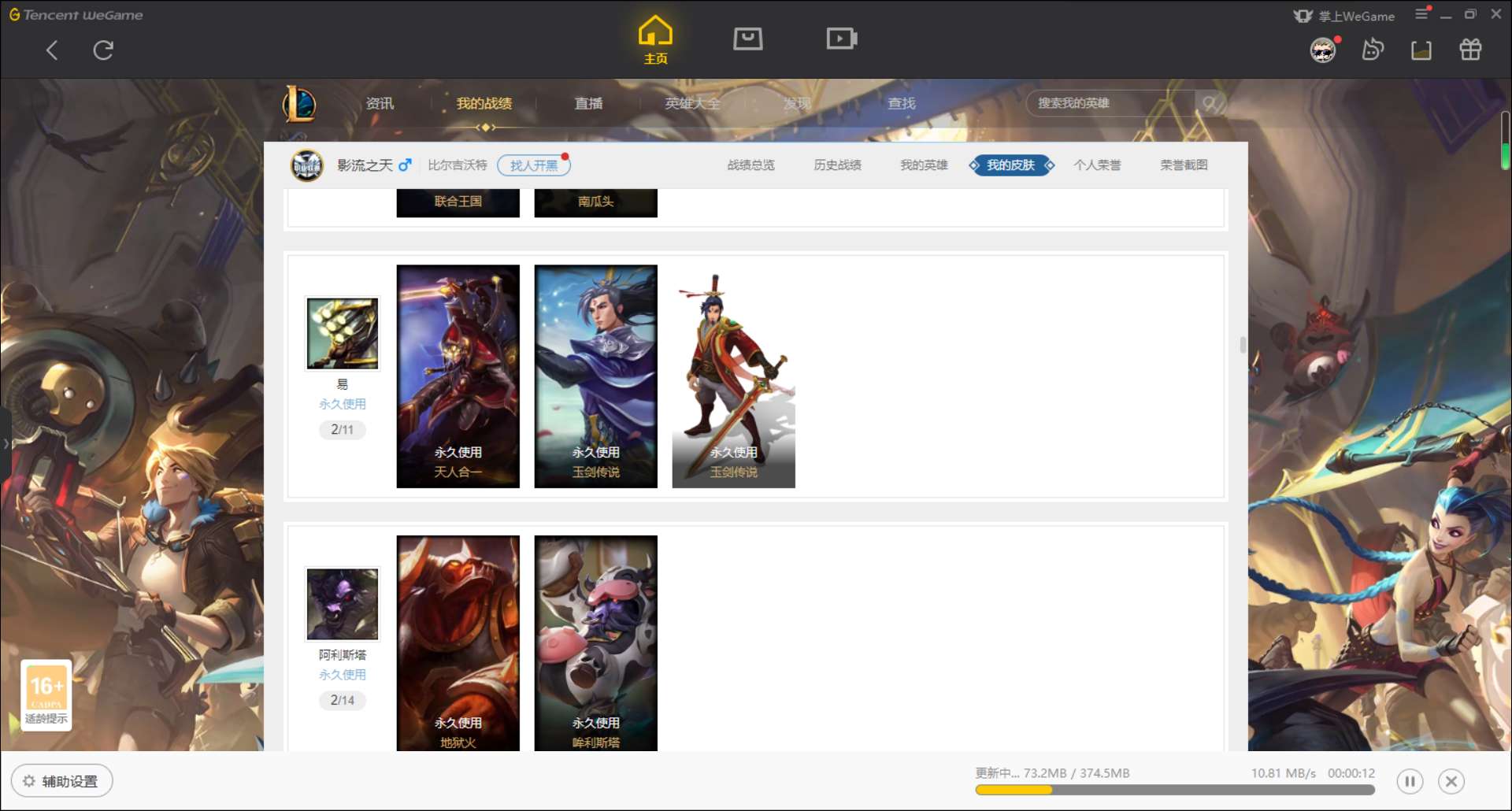Click the 影流之天 summoner name
The image size is (1512, 811).
coord(365,165)
